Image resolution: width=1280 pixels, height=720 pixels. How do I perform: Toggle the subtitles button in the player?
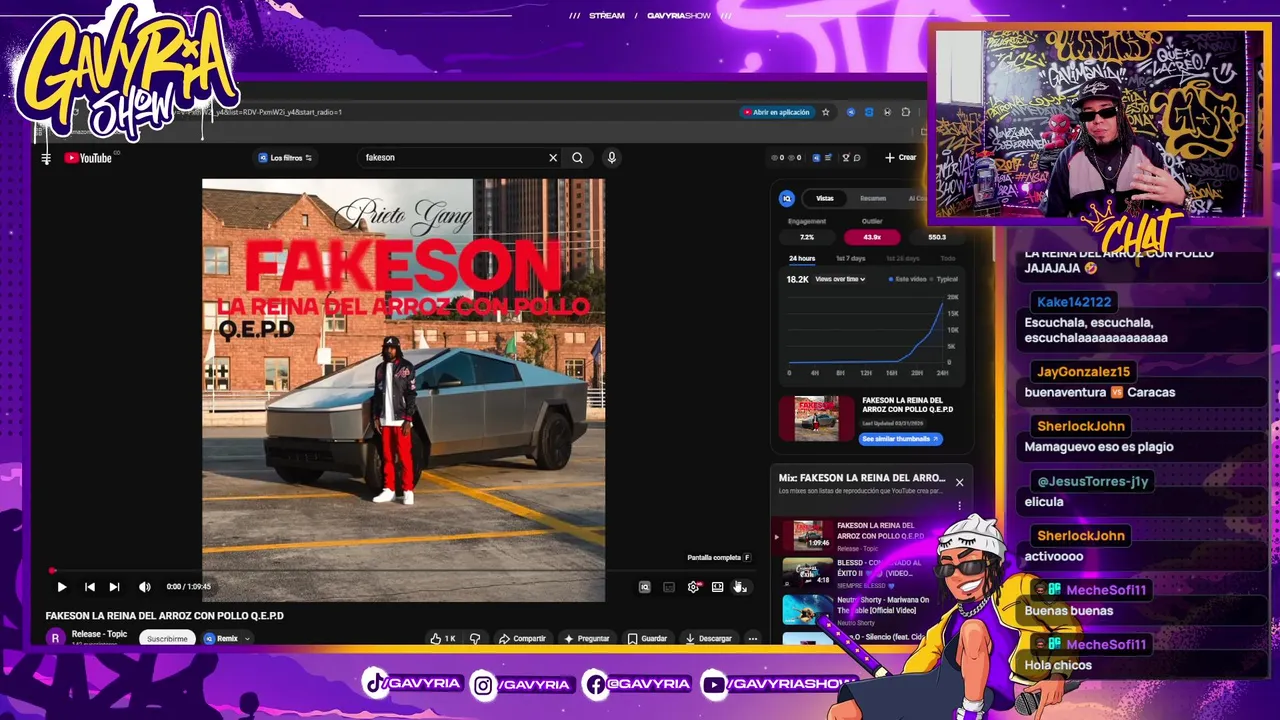[669, 587]
